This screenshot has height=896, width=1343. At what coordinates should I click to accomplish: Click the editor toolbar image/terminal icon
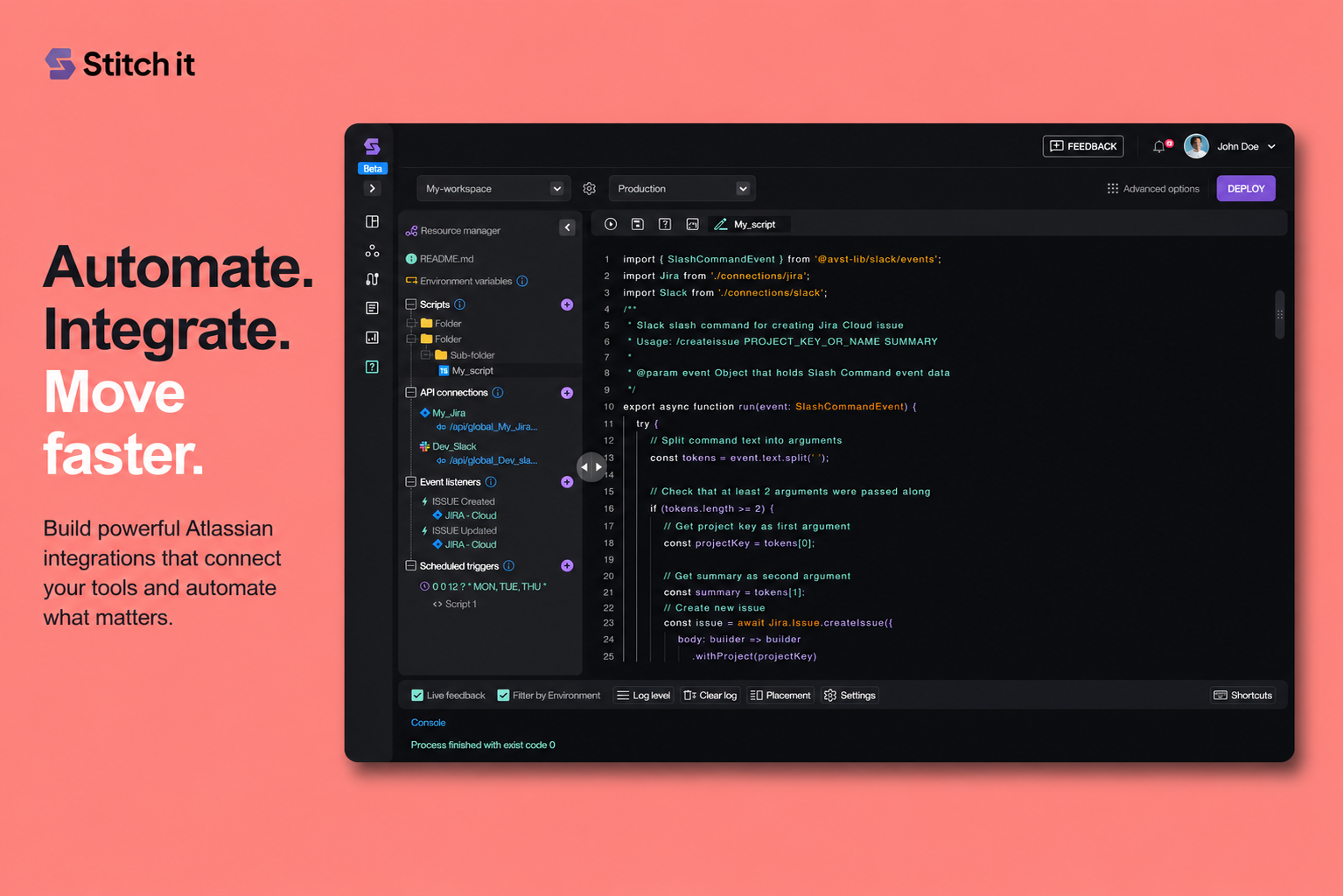pyautogui.click(x=692, y=224)
